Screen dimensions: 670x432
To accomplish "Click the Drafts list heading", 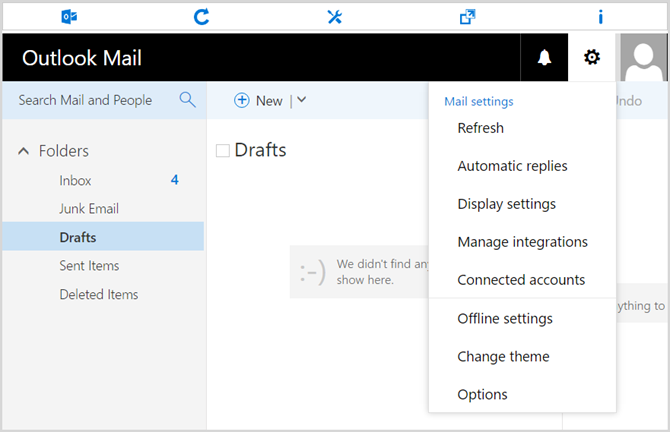I will 260,150.
